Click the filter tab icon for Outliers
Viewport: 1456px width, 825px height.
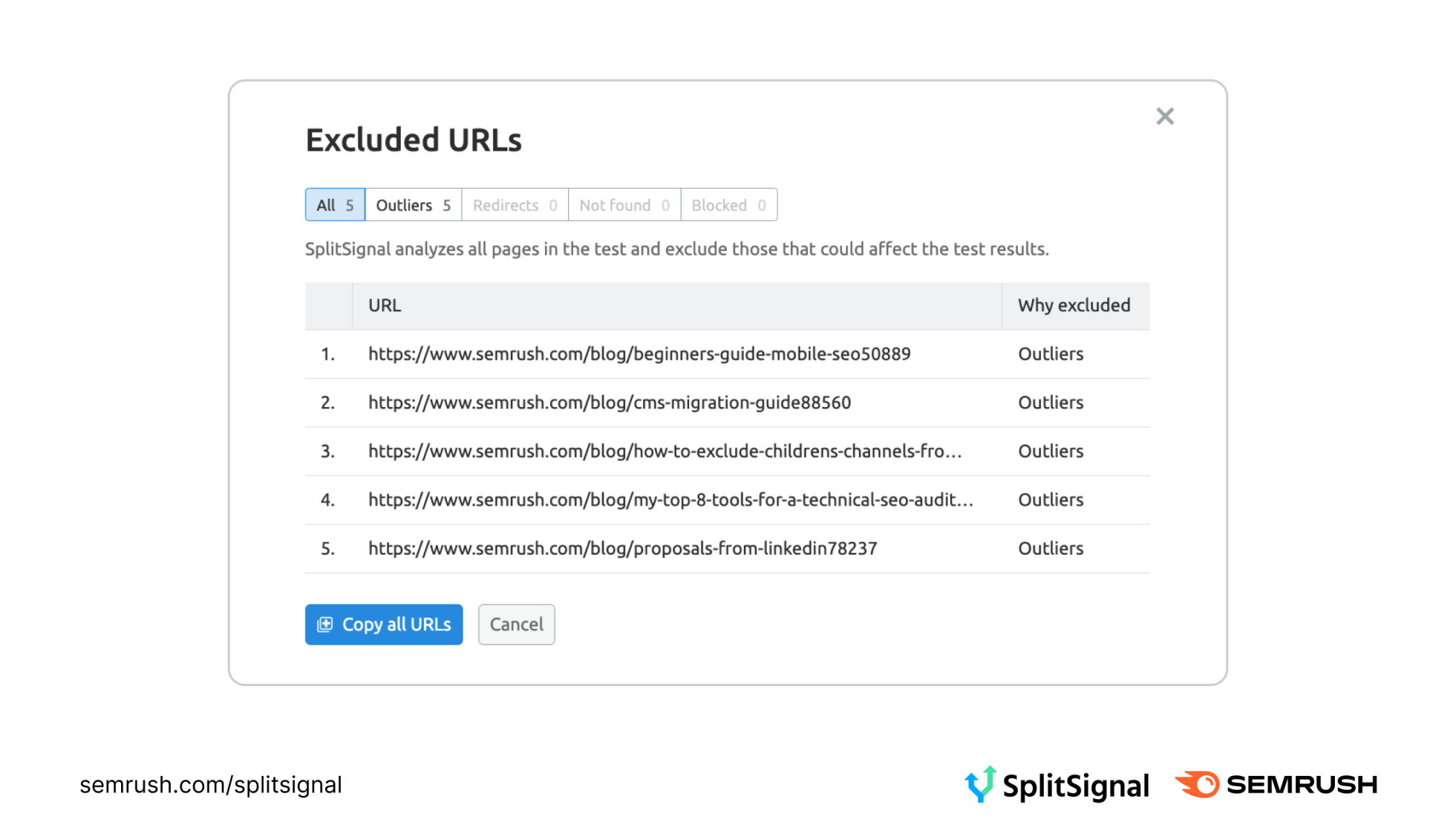(x=414, y=204)
